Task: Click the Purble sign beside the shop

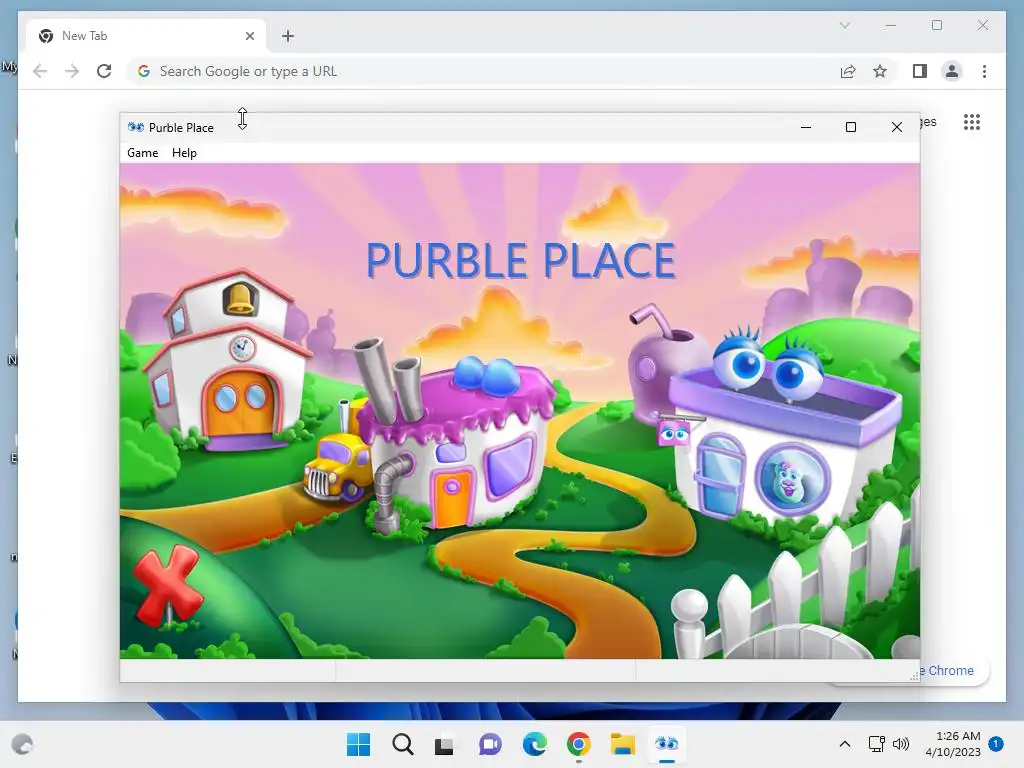Action: click(673, 432)
